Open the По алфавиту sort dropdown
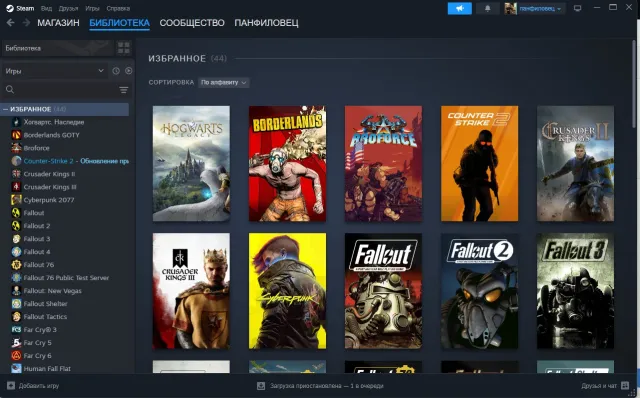640x398 pixels. pos(224,82)
